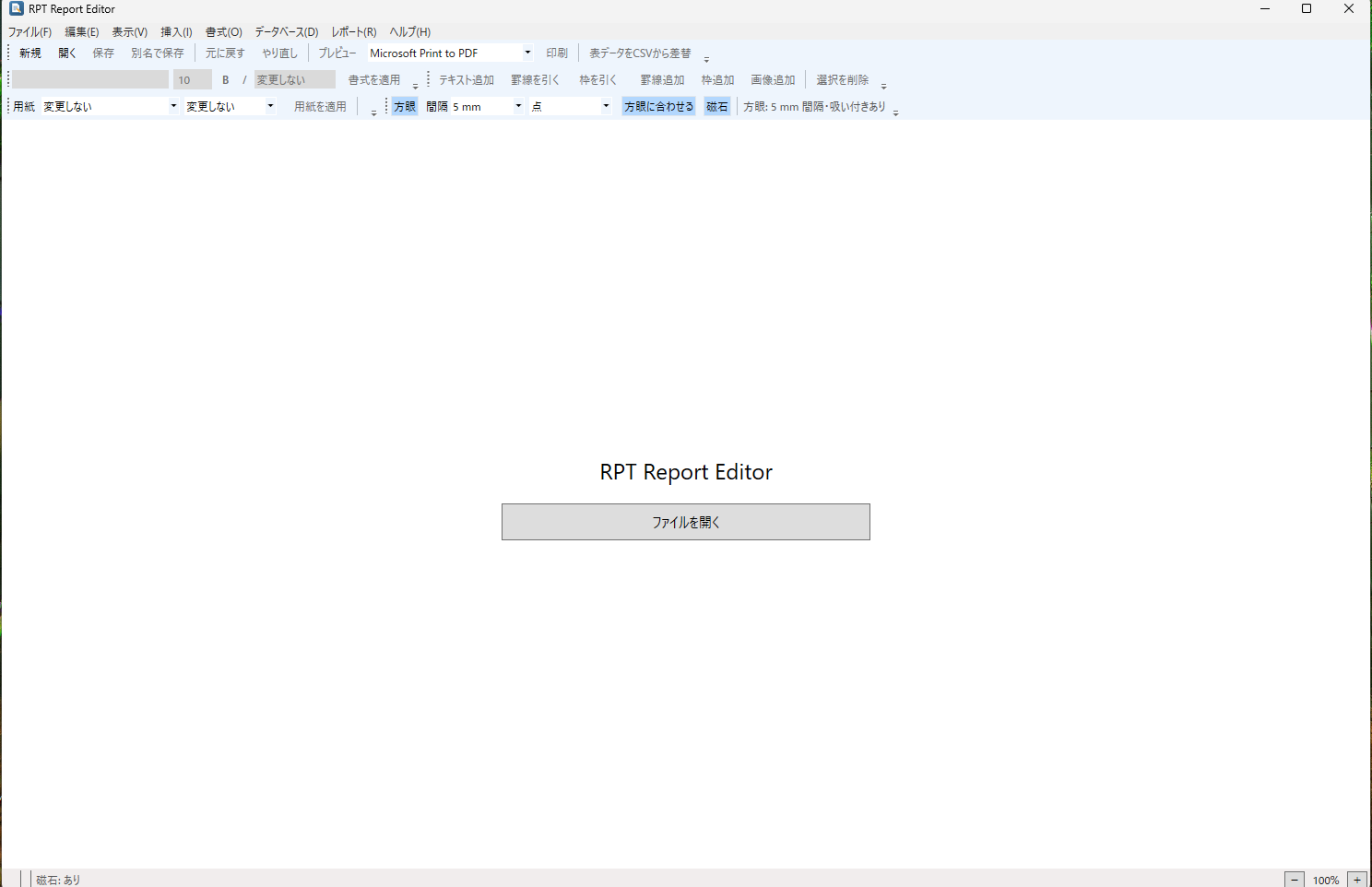Click the 枠追加 button
Screen dimensions: 1372x887
pyautogui.click(x=718, y=80)
